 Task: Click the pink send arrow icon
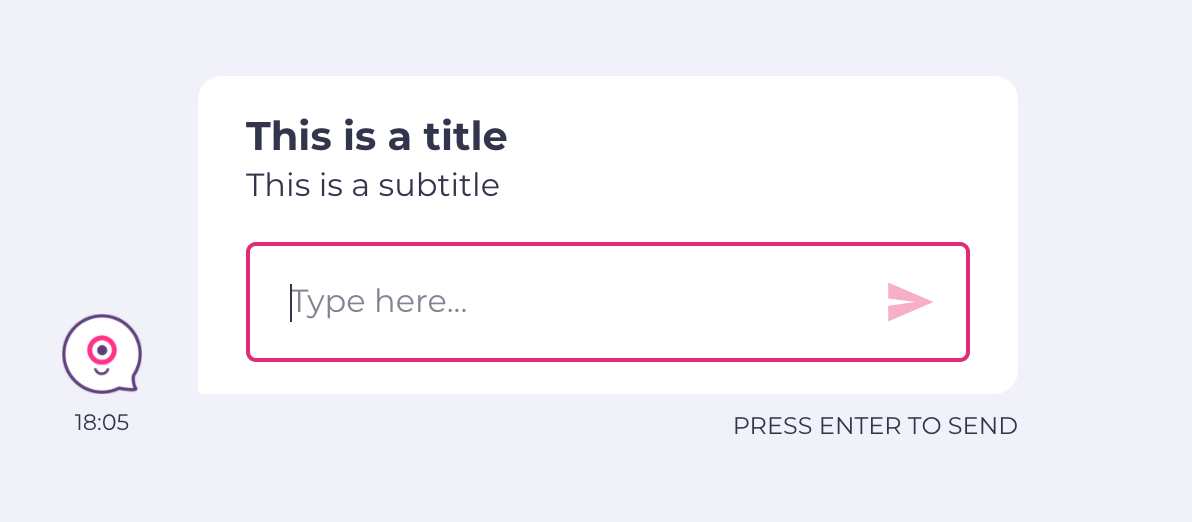tap(910, 302)
